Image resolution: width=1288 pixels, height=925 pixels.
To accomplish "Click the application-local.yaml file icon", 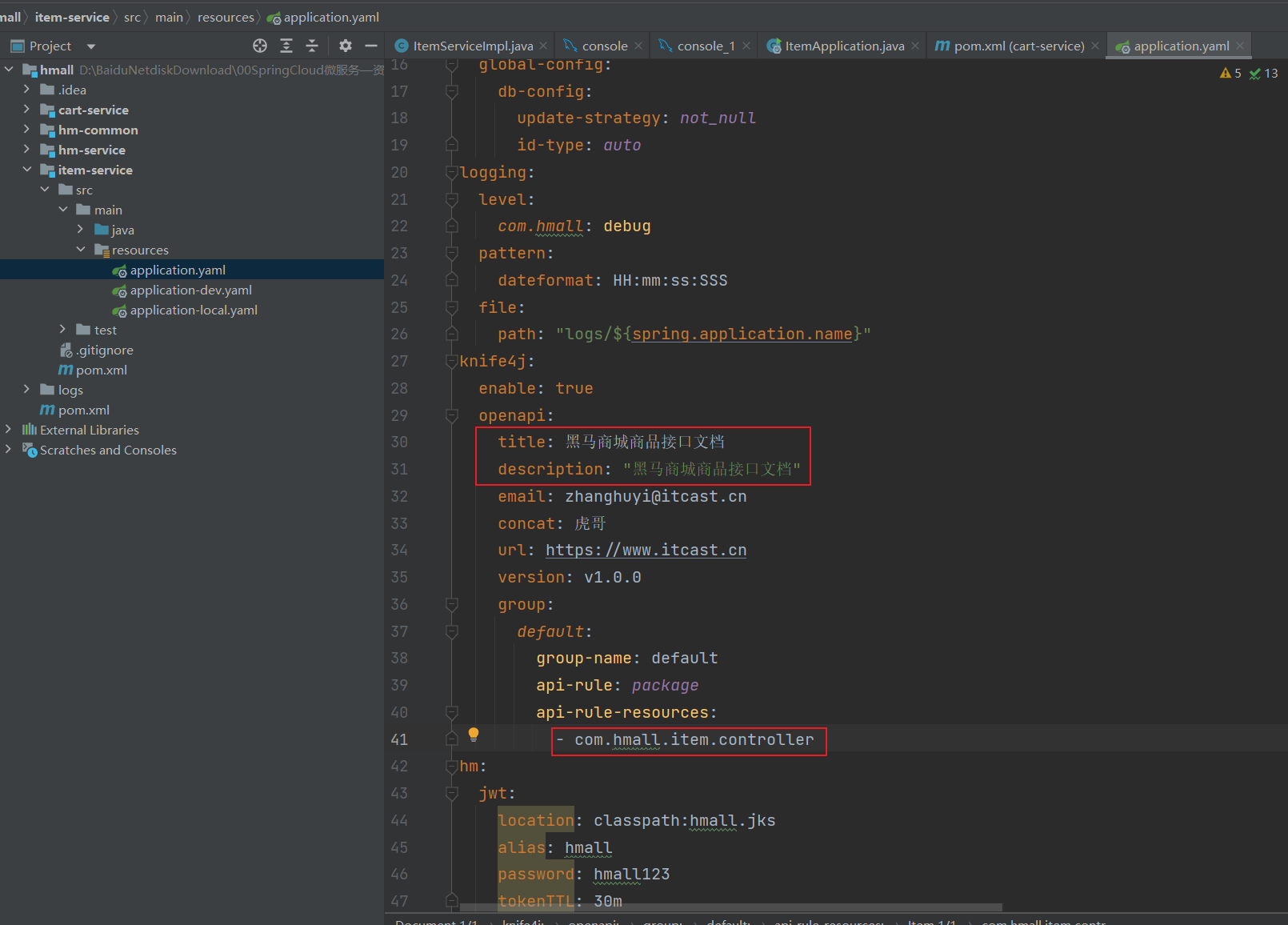I will pos(120,310).
